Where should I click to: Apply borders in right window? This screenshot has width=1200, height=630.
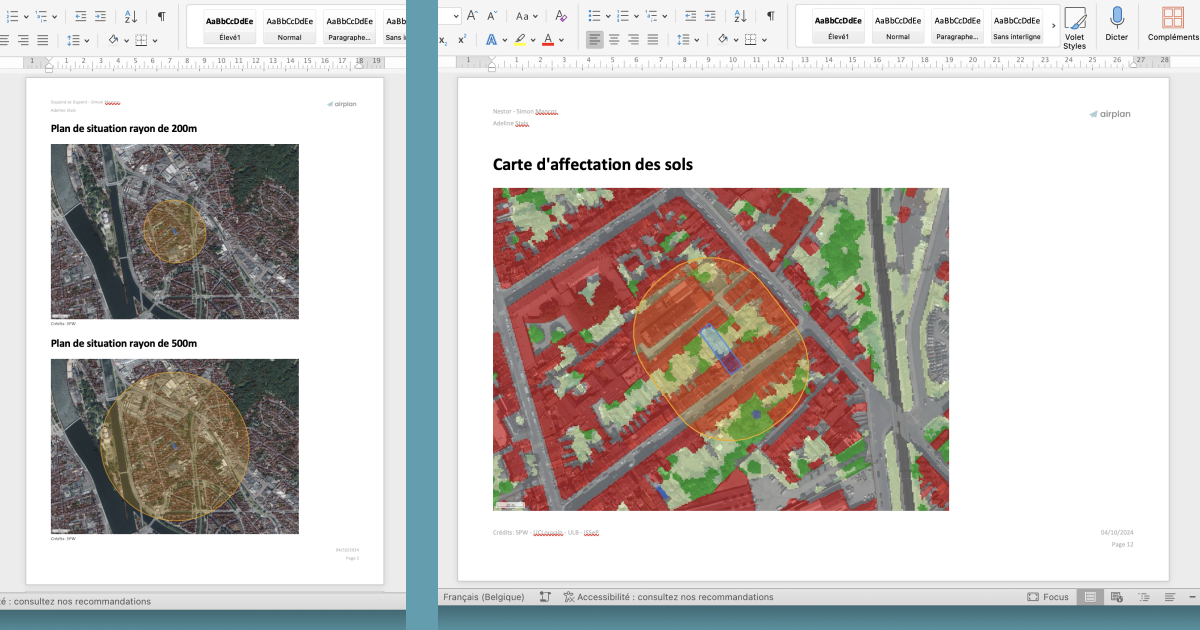click(x=750, y=39)
